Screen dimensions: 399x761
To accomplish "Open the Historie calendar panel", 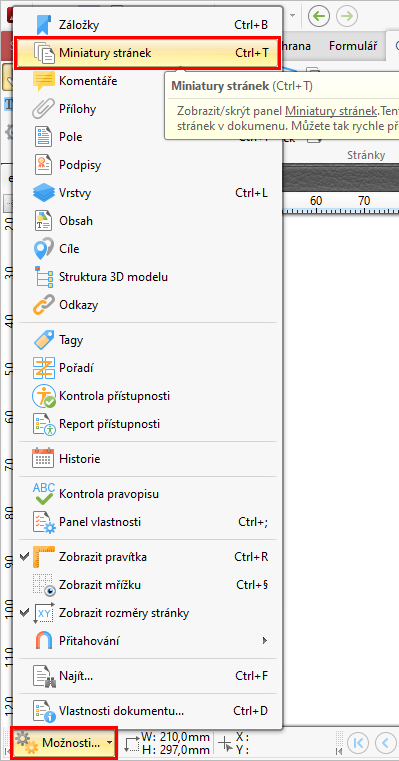I will click(x=148, y=459).
